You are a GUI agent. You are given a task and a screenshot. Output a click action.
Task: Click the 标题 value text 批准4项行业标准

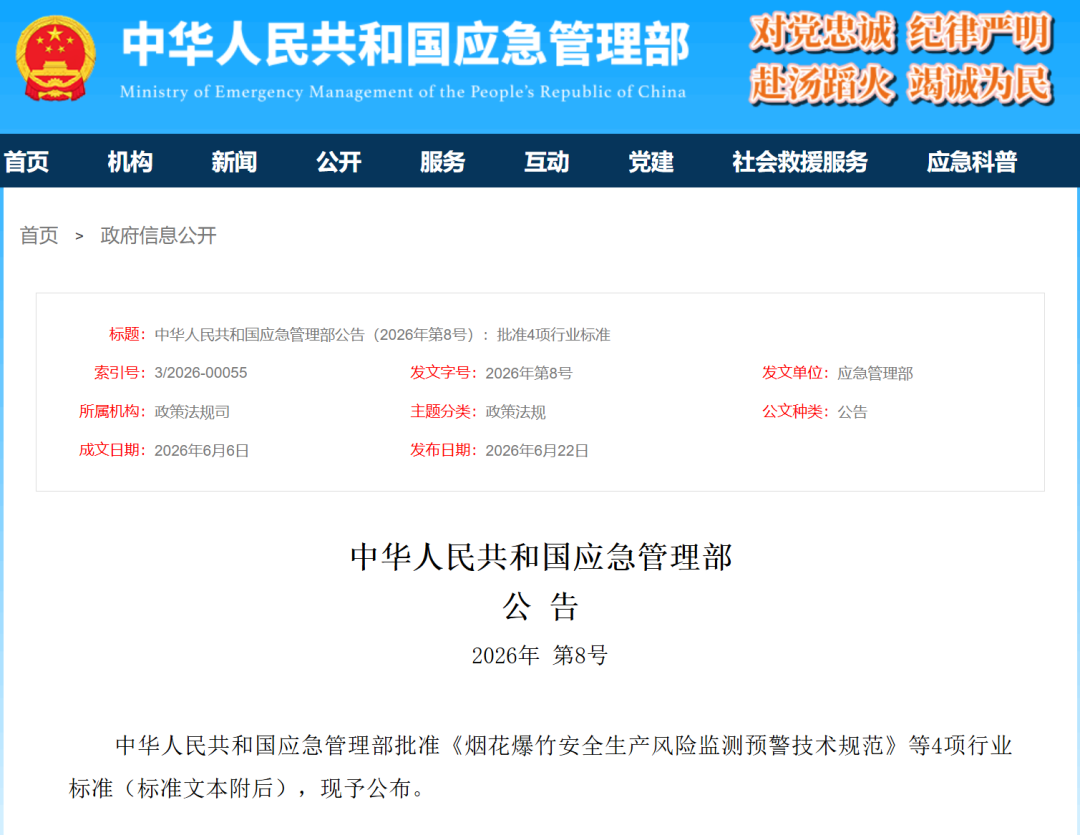554,335
